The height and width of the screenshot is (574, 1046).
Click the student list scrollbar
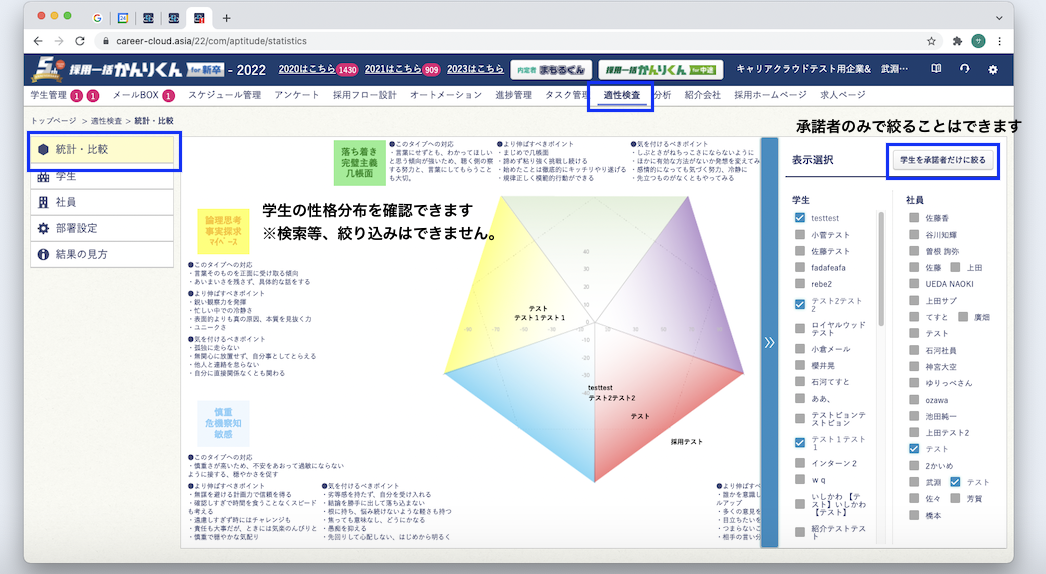tap(881, 270)
